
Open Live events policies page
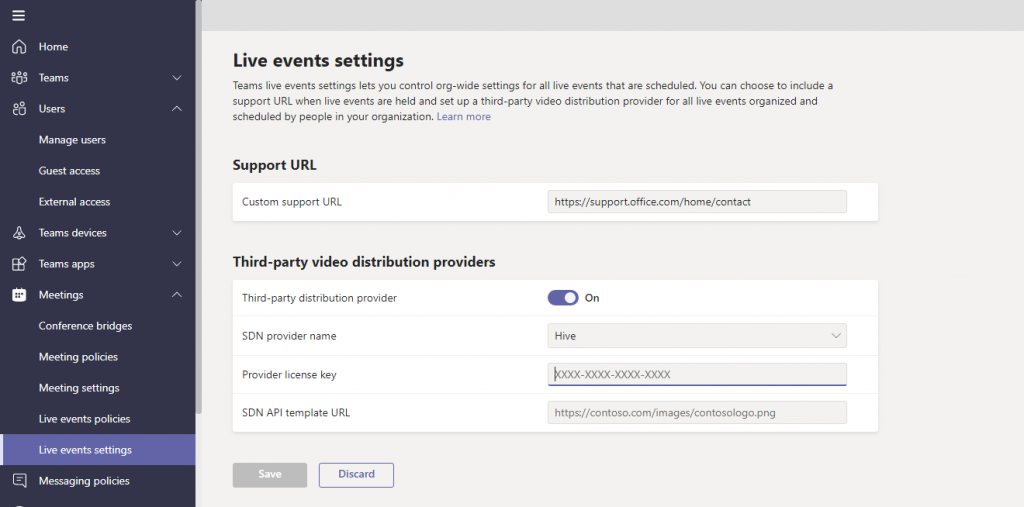coord(84,419)
